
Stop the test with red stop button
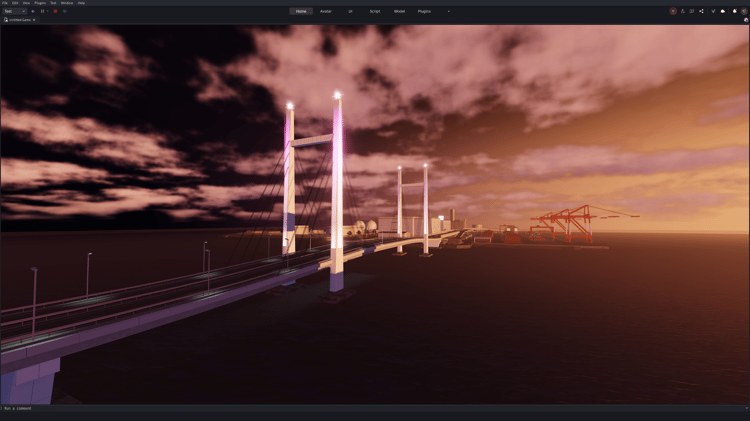pos(55,11)
